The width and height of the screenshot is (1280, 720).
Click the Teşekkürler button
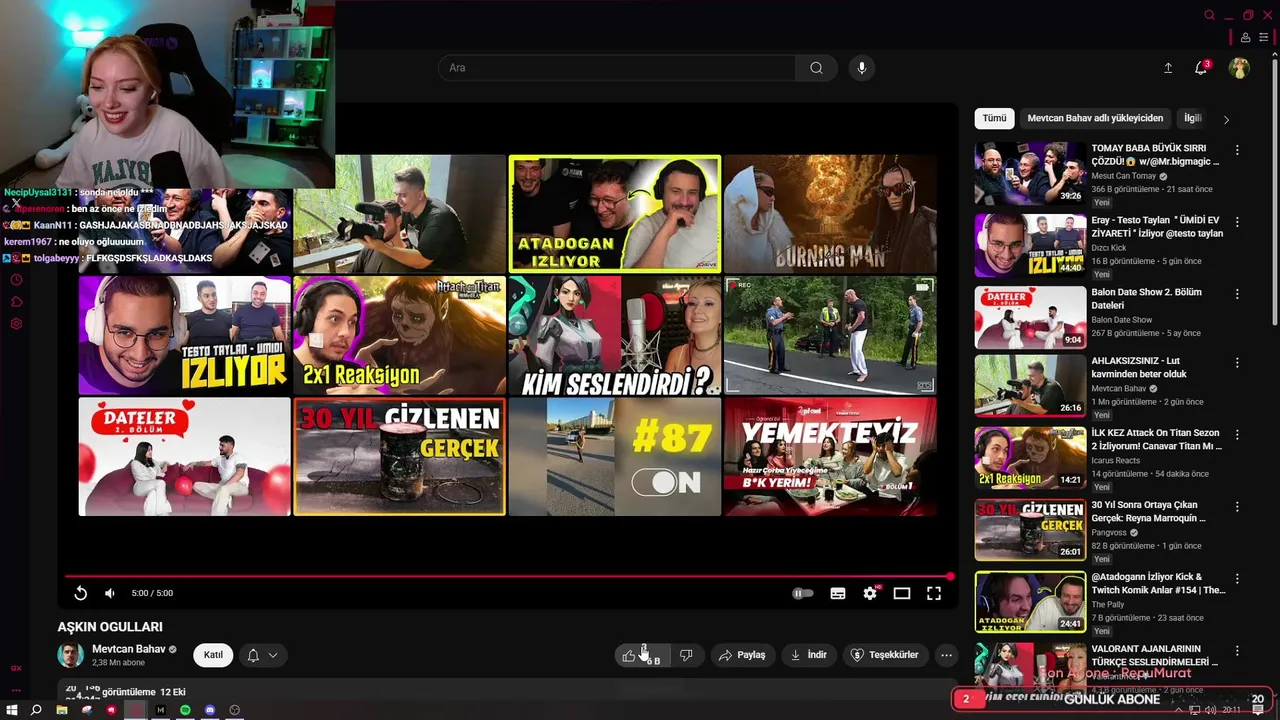click(884, 655)
